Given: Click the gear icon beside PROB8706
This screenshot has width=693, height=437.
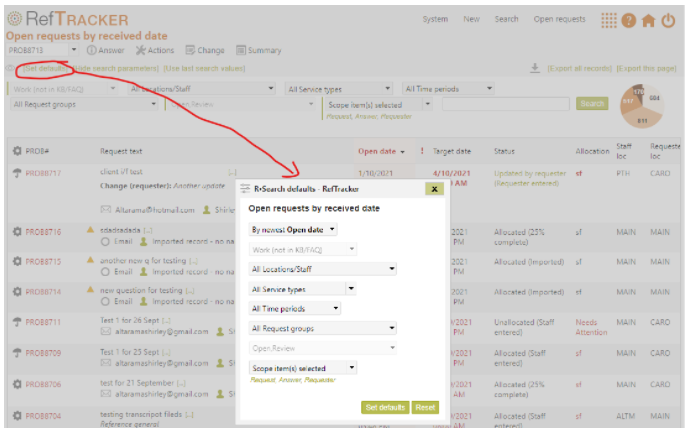Looking at the screenshot, I should (17, 384).
